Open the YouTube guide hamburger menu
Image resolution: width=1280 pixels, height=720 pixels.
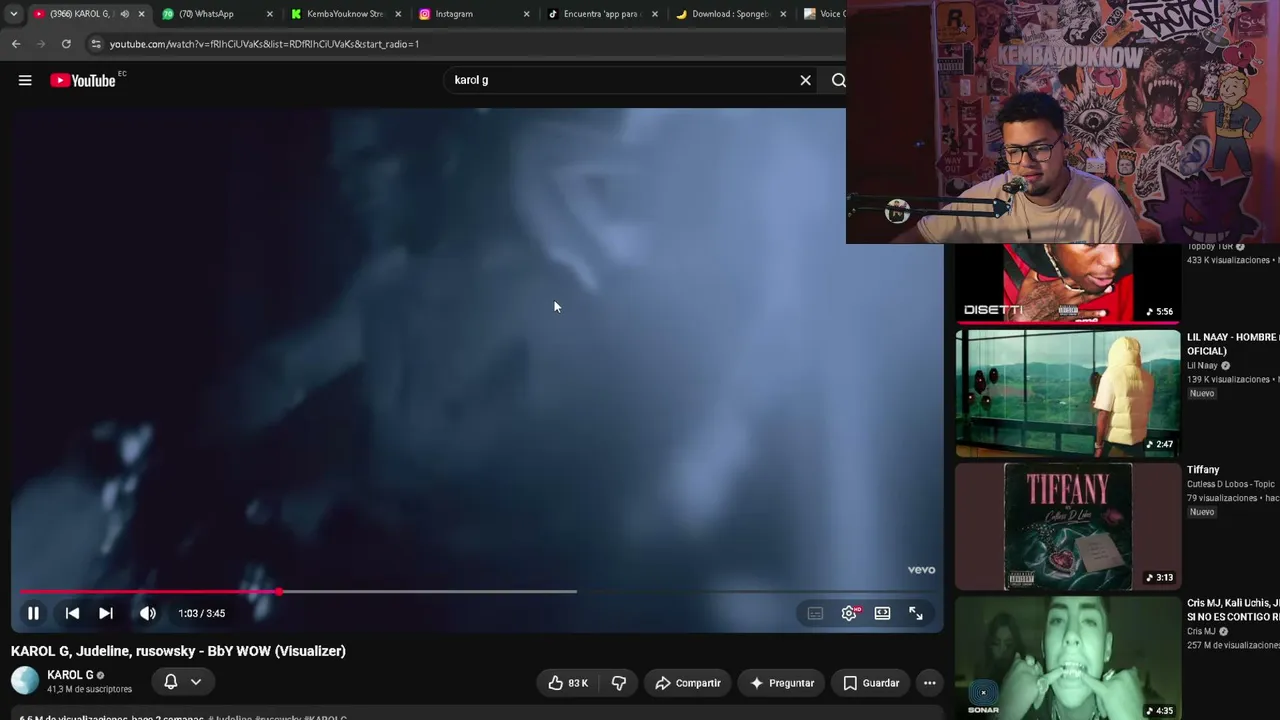pos(25,80)
